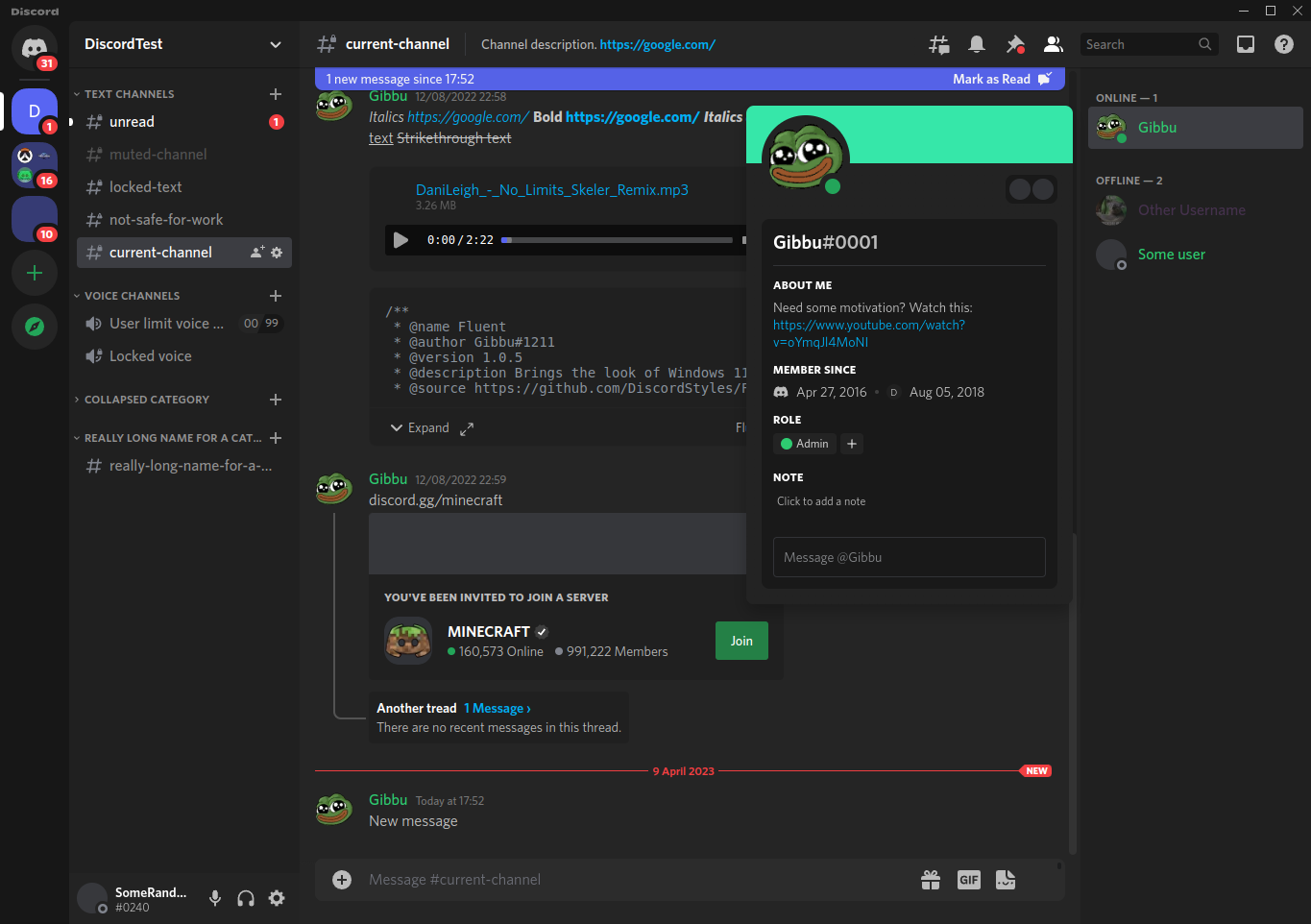Click the gift Nitro icon

click(x=930, y=880)
